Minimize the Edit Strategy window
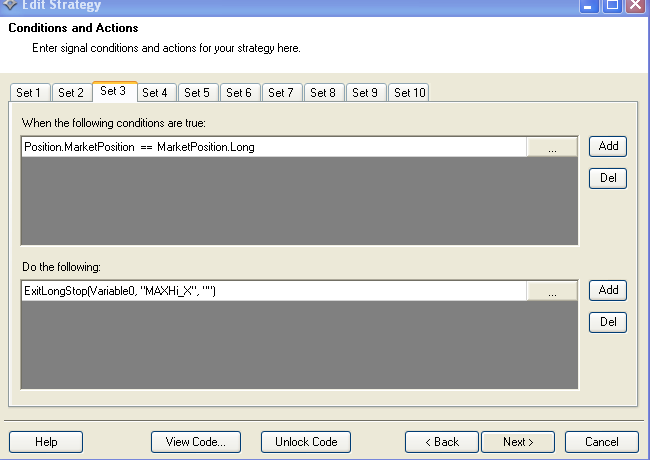650x460 pixels. (x=588, y=6)
